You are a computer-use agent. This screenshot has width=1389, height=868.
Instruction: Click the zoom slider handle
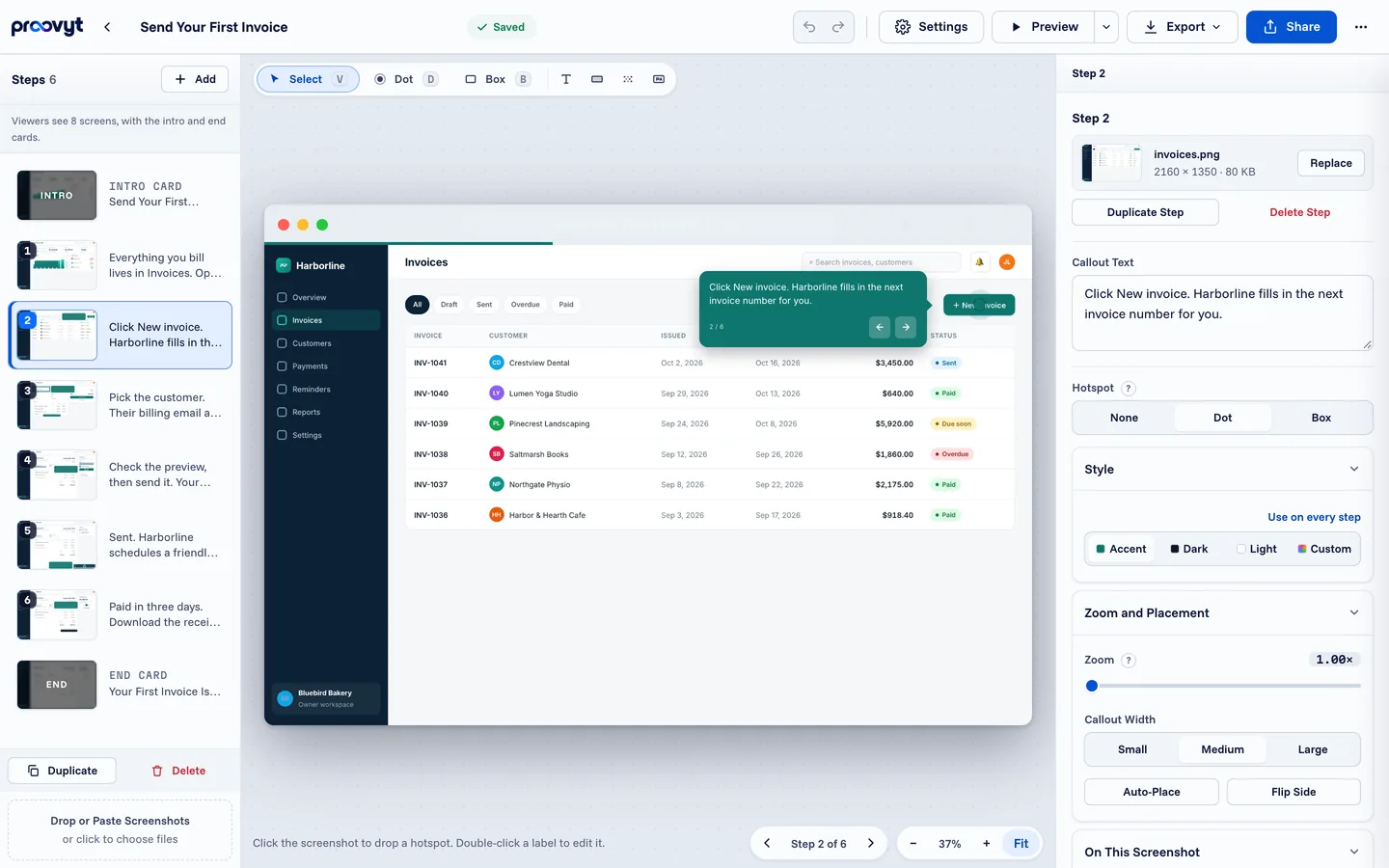pyautogui.click(x=1092, y=686)
